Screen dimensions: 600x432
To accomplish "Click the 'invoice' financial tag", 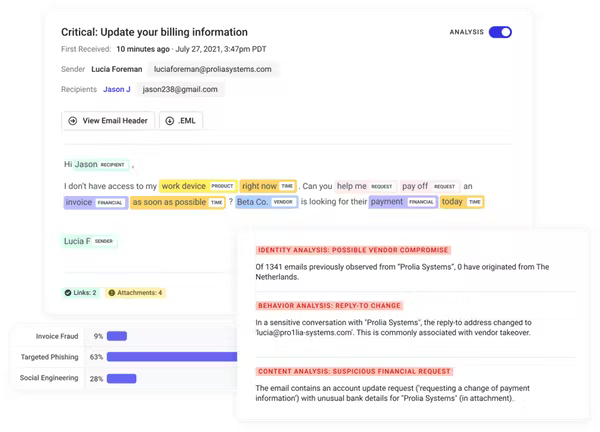I will point(96,202).
